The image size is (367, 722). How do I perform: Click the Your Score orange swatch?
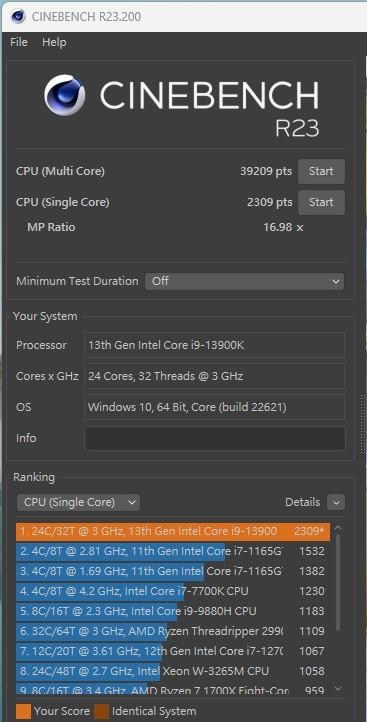click(23, 711)
